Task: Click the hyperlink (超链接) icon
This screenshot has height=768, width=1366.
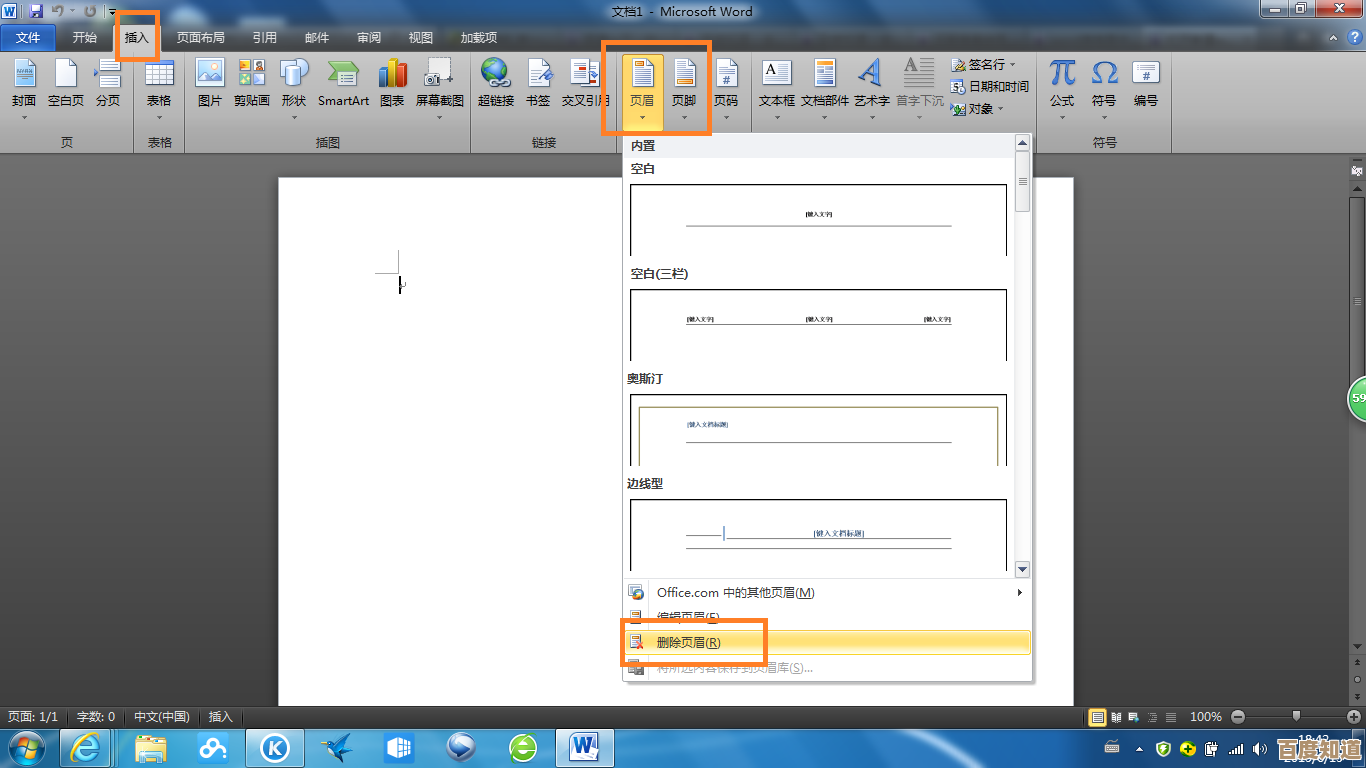Action: pyautogui.click(x=495, y=84)
